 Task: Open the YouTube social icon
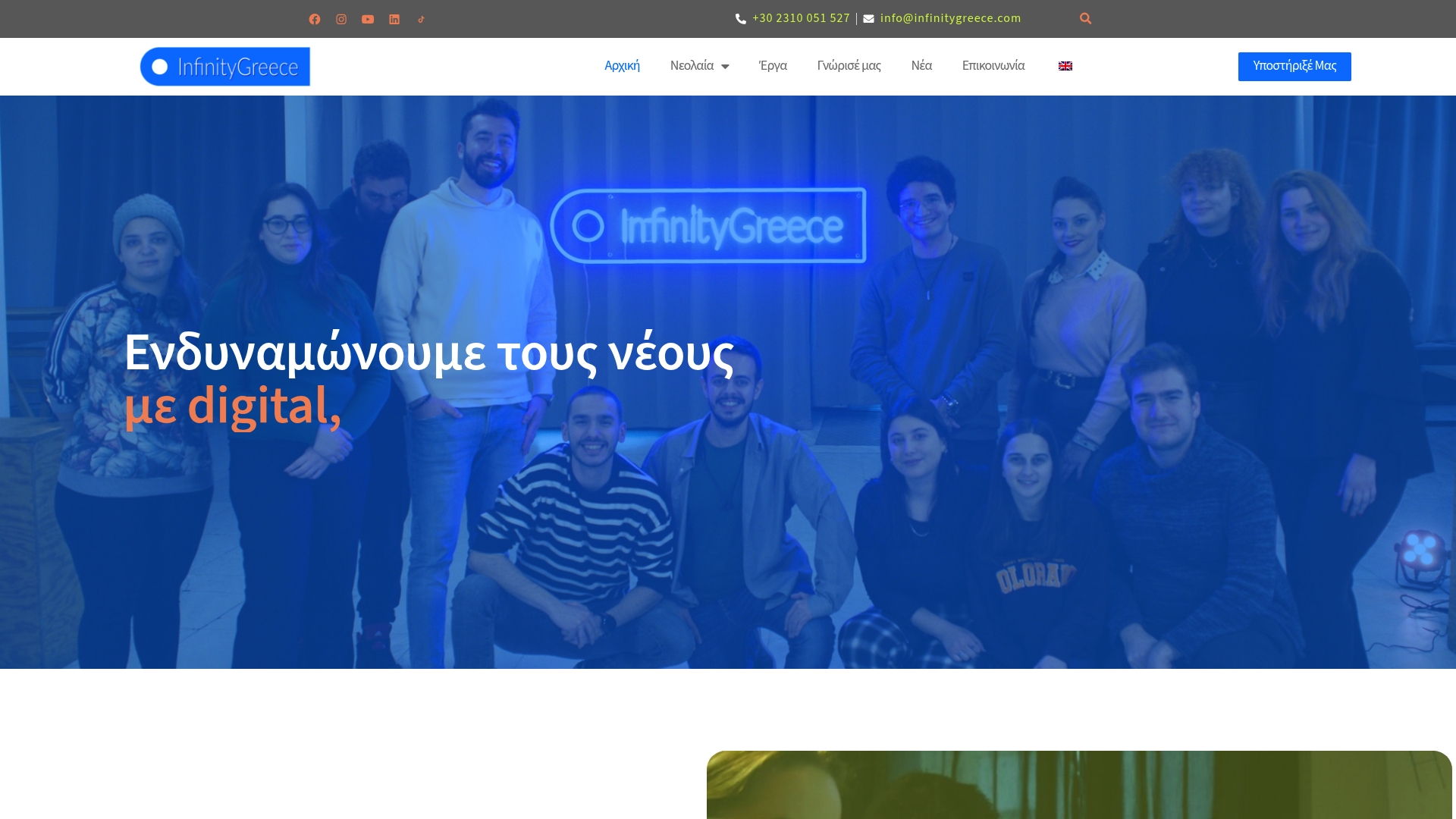368,18
